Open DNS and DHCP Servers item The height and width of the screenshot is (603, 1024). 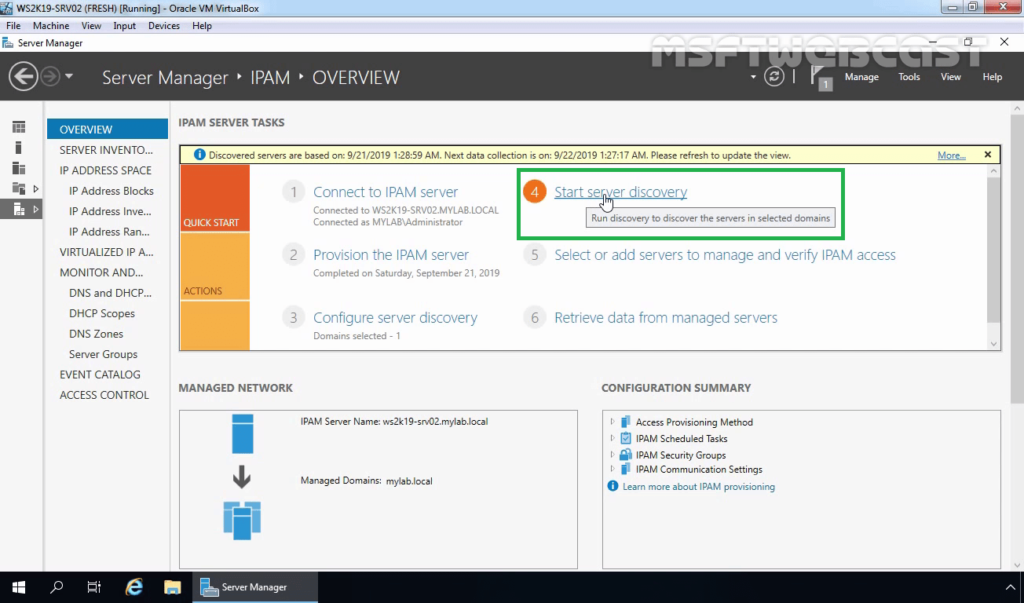(x=110, y=293)
